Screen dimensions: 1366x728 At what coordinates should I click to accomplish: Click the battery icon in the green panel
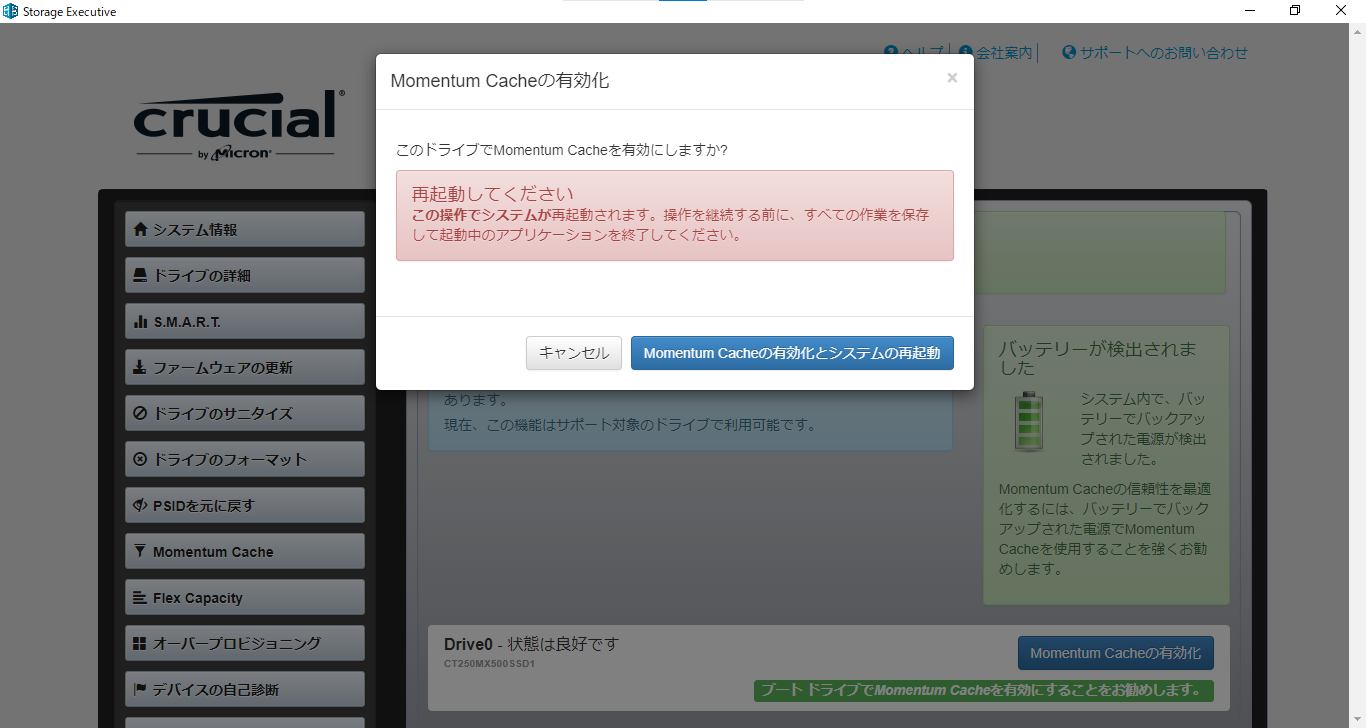pos(1028,421)
